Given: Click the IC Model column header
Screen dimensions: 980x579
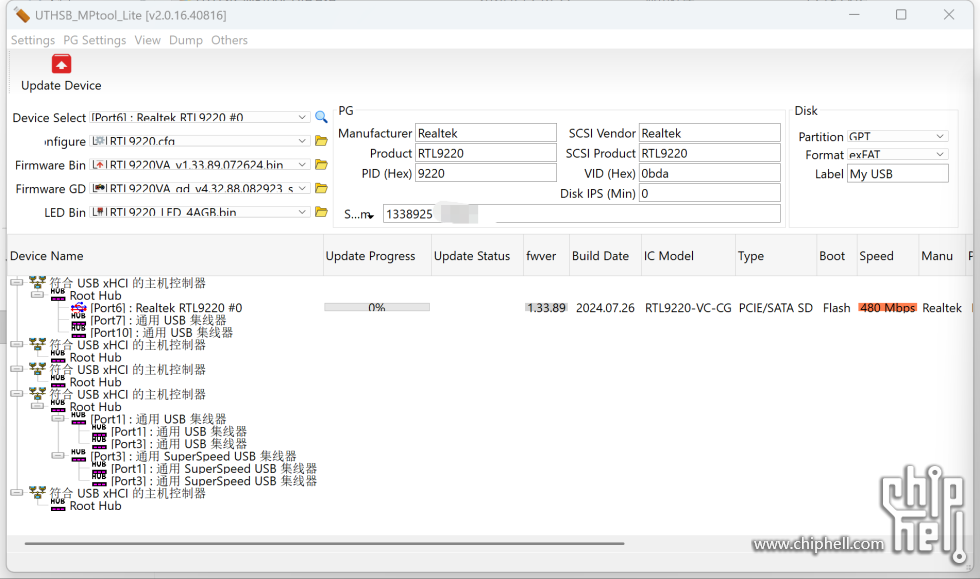Looking at the screenshot, I should (688, 256).
